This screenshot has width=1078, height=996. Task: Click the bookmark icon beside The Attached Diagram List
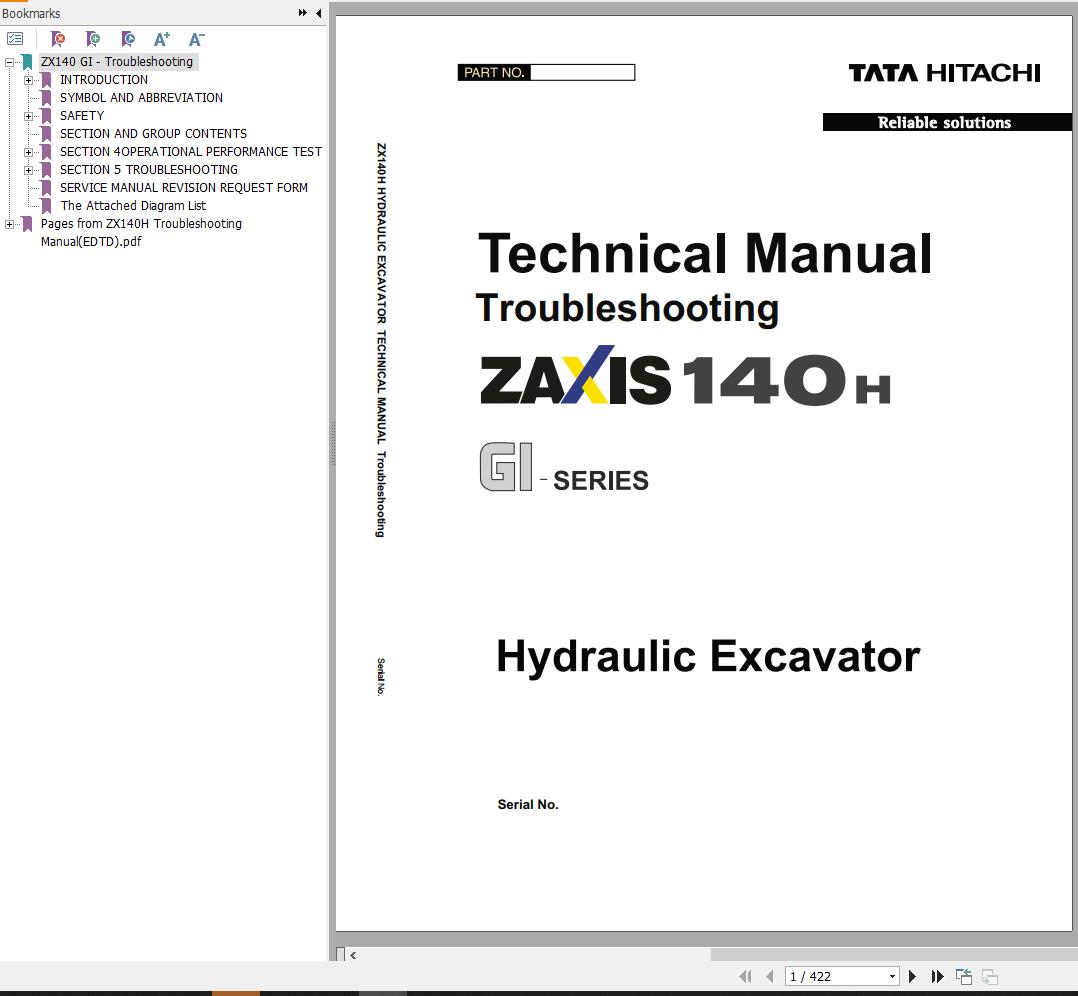46,206
